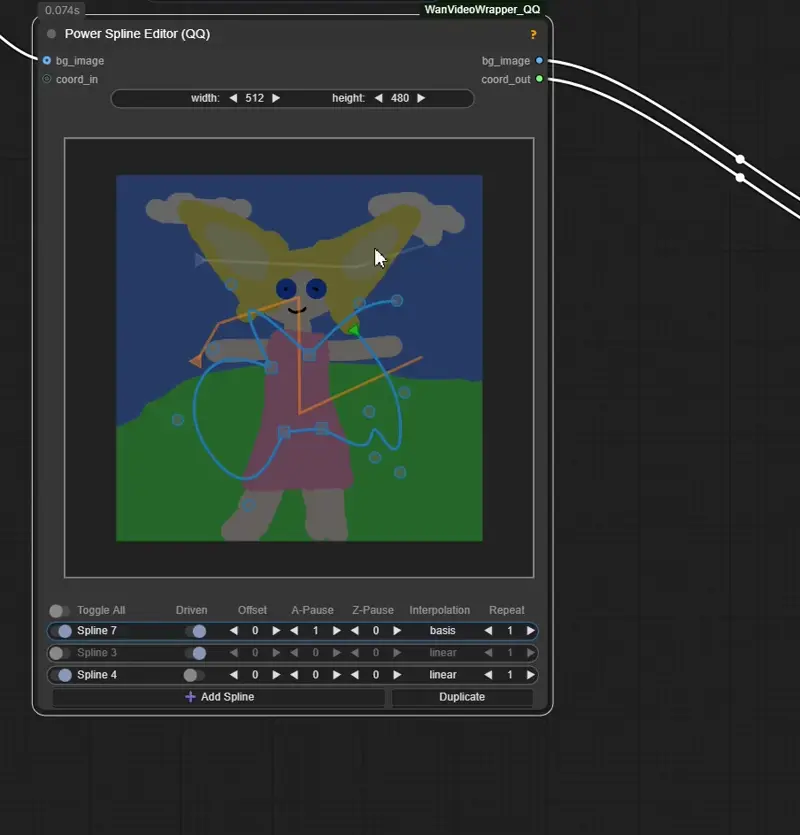This screenshot has width=800, height=835.
Task: Decrease Spline 4 Repeat count
Action: 488,675
